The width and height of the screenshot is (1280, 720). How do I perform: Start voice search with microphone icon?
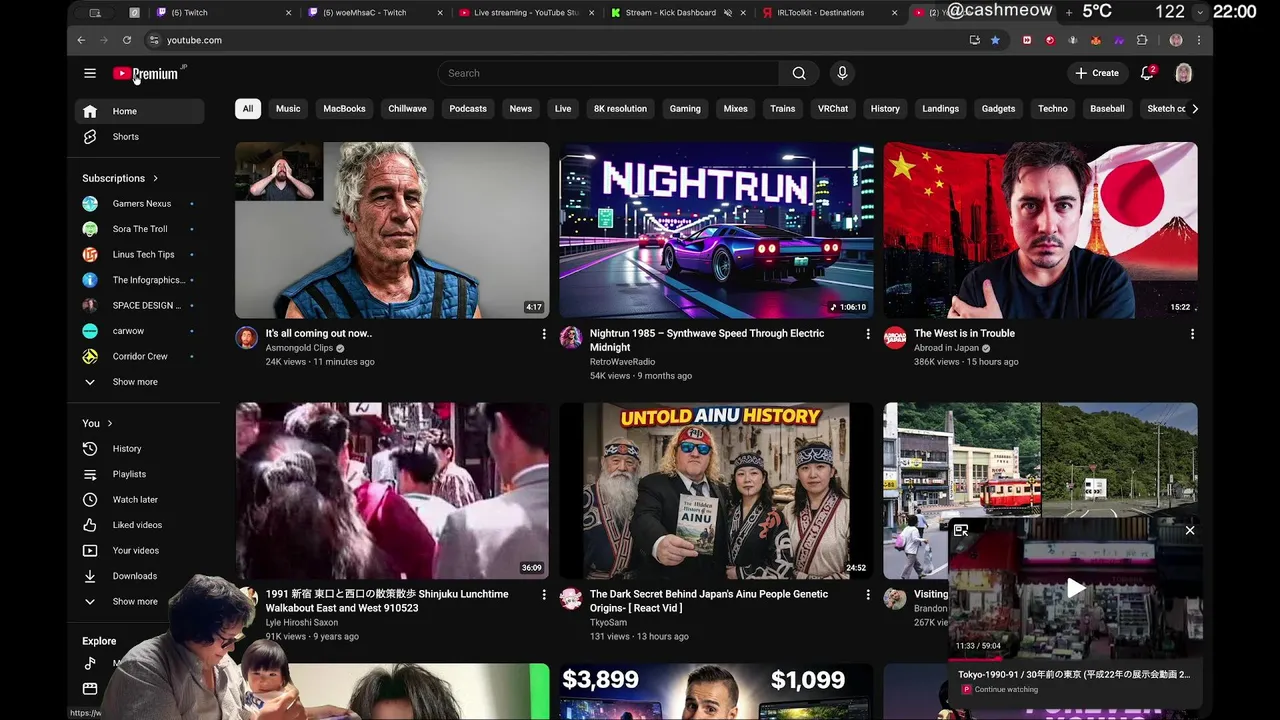coord(842,73)
